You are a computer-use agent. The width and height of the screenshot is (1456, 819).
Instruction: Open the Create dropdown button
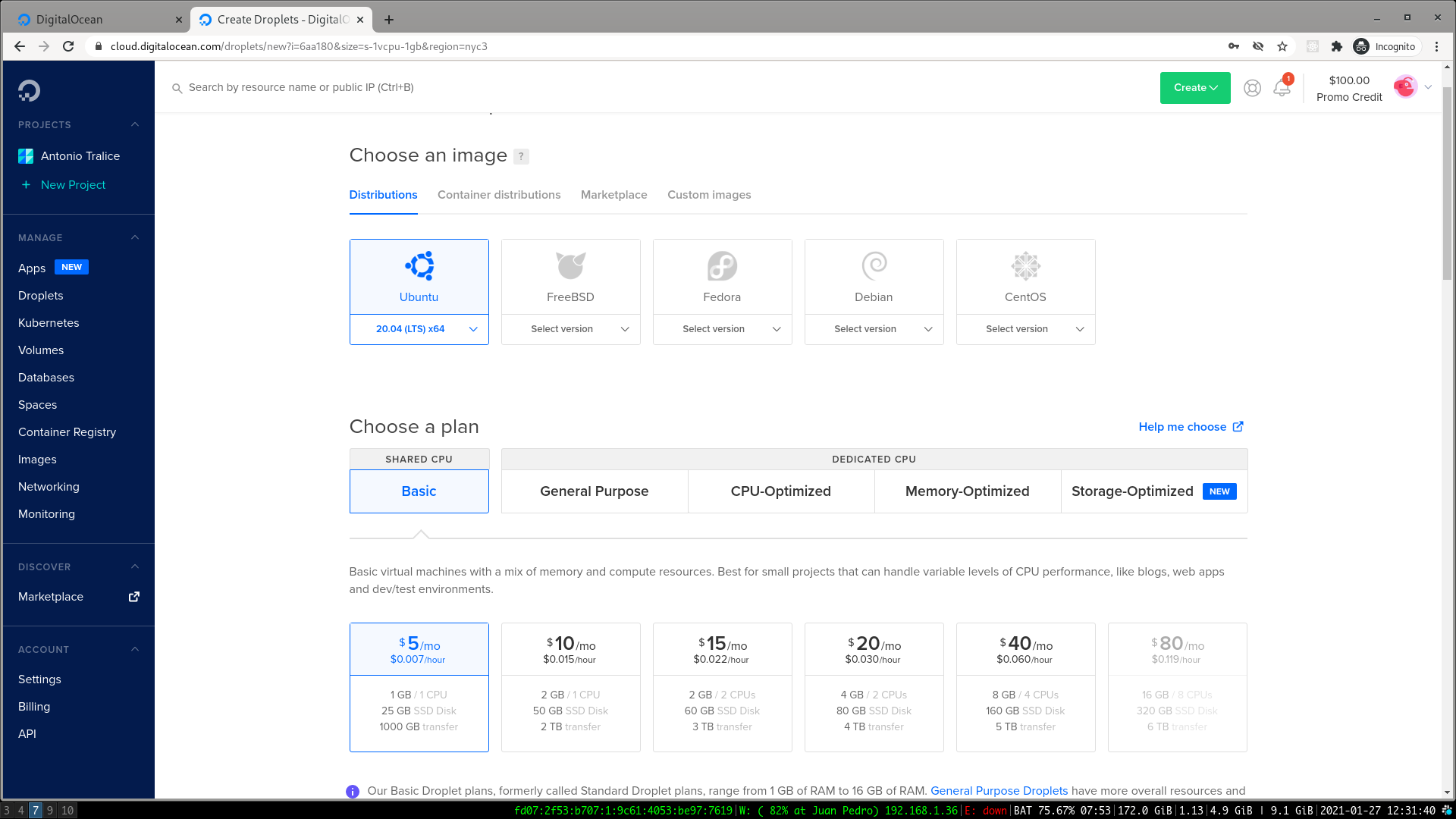(x=1195, y=88)
